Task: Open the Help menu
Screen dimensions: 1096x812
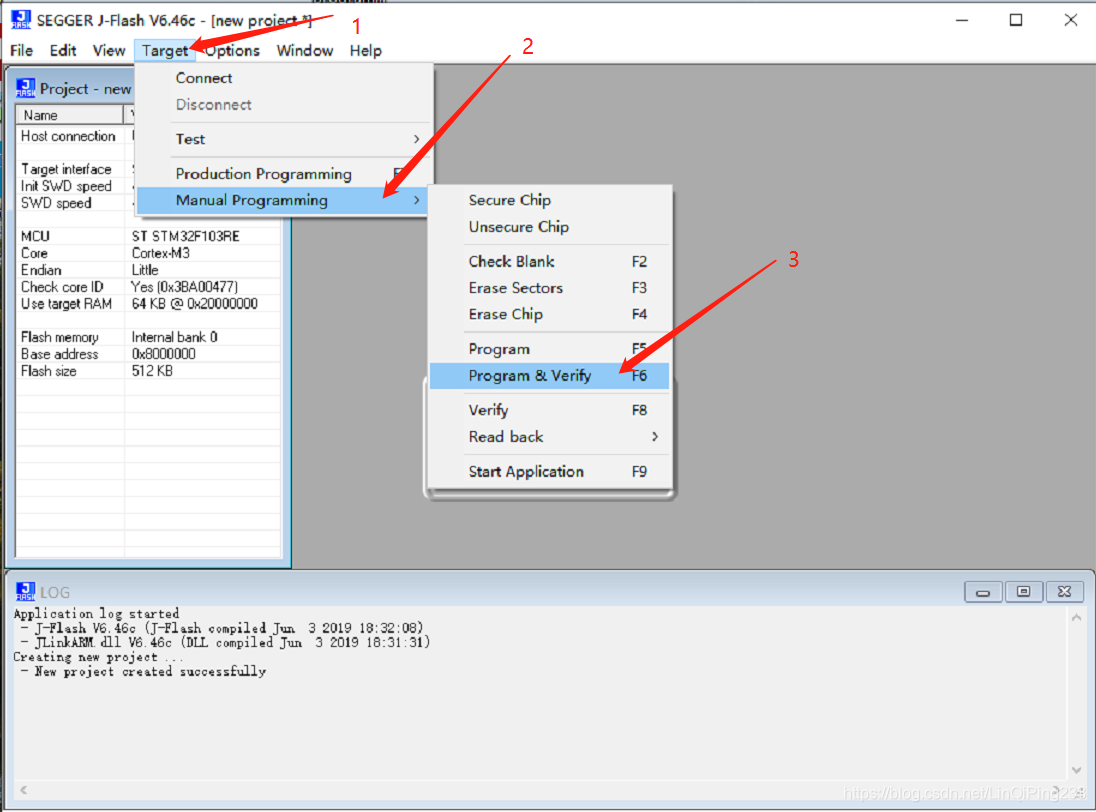Action: click(366, 50)
